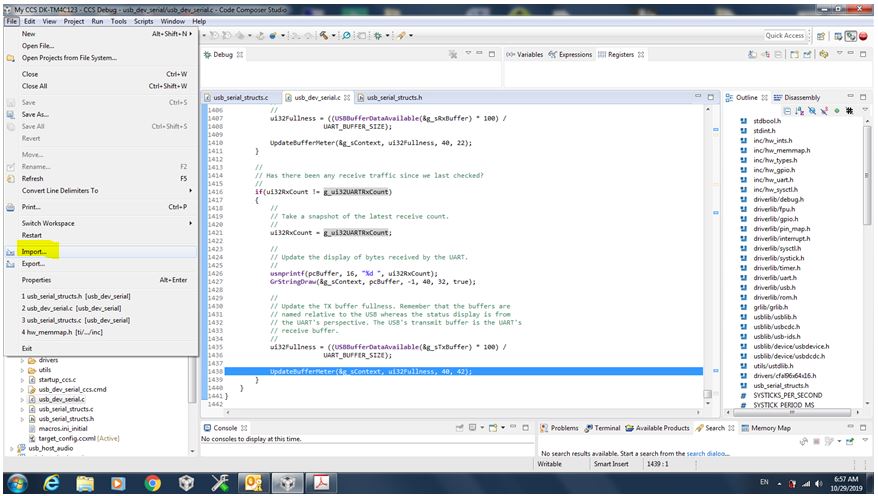The width and height of the screenshot is (878, 496).
Task: Open dropdown arrow next to debug bug icon
Action: 387,36
